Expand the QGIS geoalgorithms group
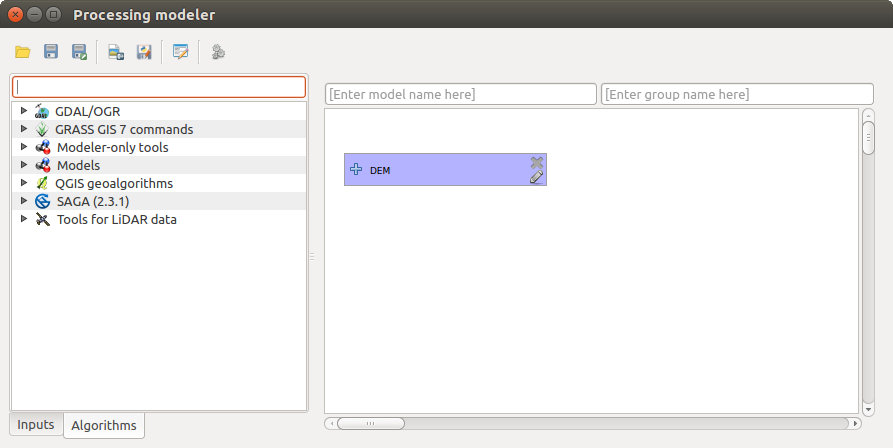The height and width of the screenshot is (448, 893). (x=24, y=183)
